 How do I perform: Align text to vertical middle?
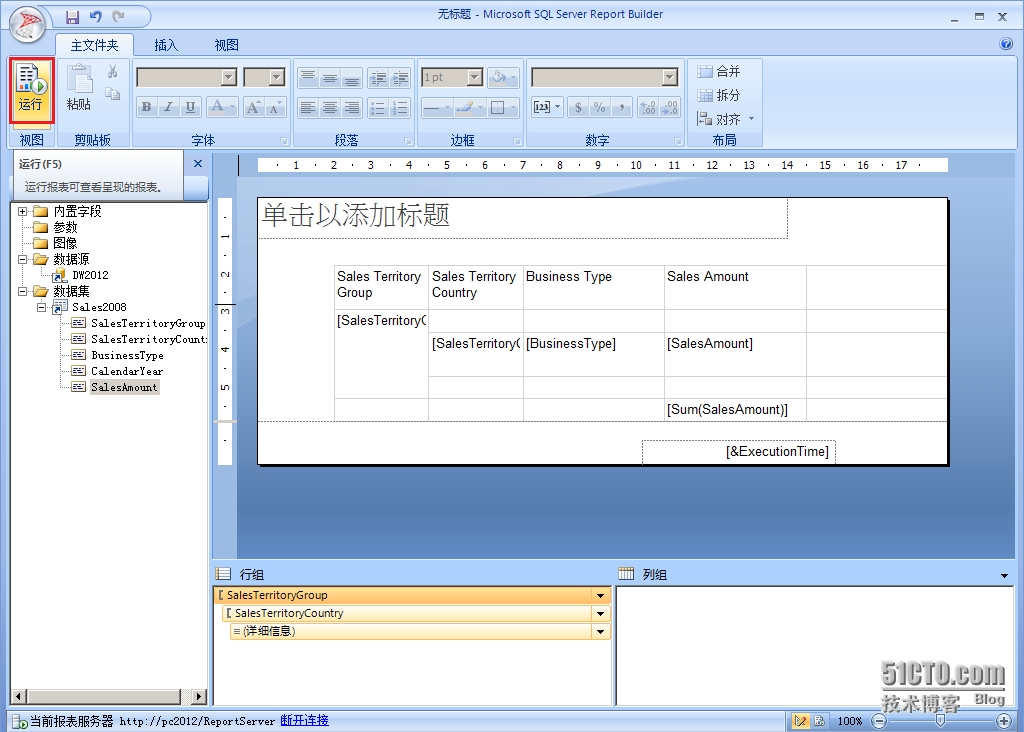(x=330, y=78)
